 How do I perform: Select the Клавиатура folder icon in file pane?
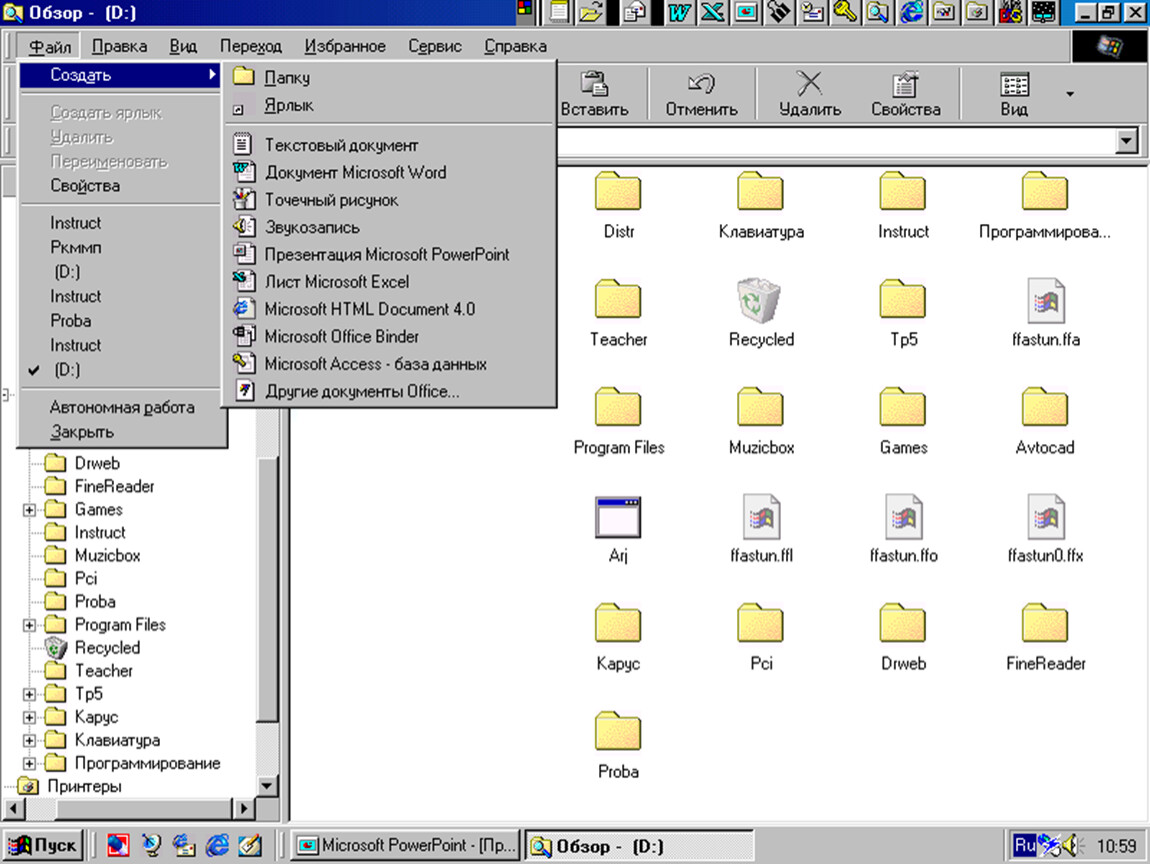pos(761,192)
